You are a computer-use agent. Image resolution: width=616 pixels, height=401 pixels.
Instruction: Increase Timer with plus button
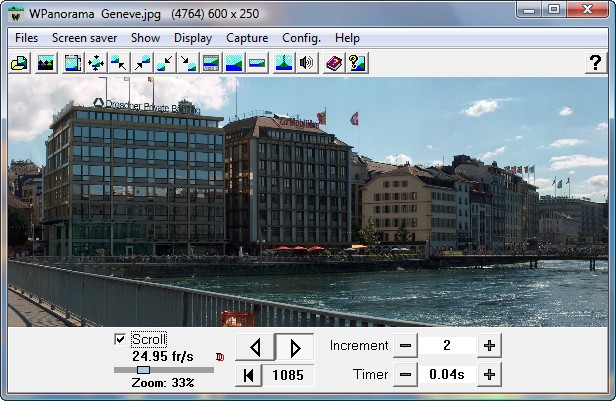pyautogui.click(x=489, y=375)
